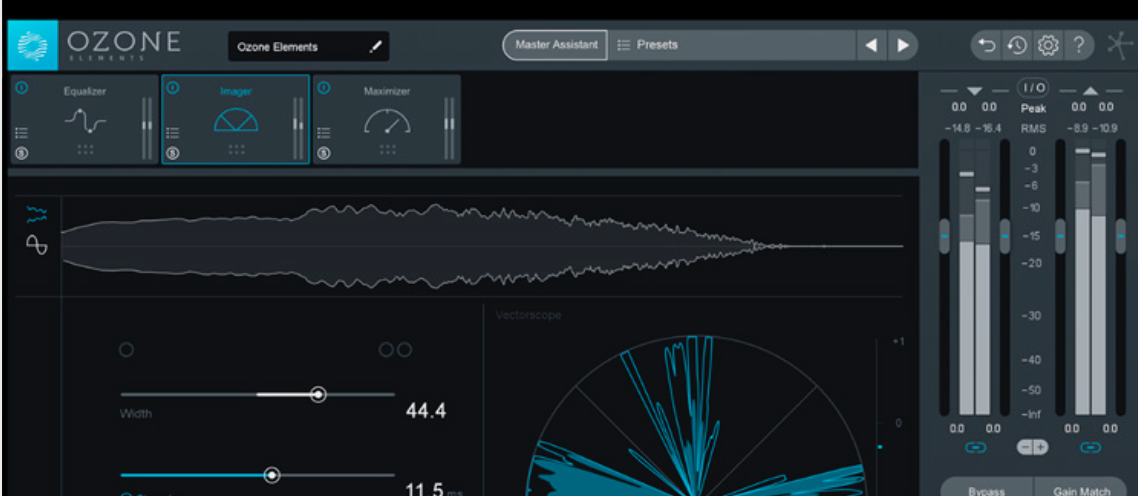Click Imager module gain faders

[x=298, y=128]
